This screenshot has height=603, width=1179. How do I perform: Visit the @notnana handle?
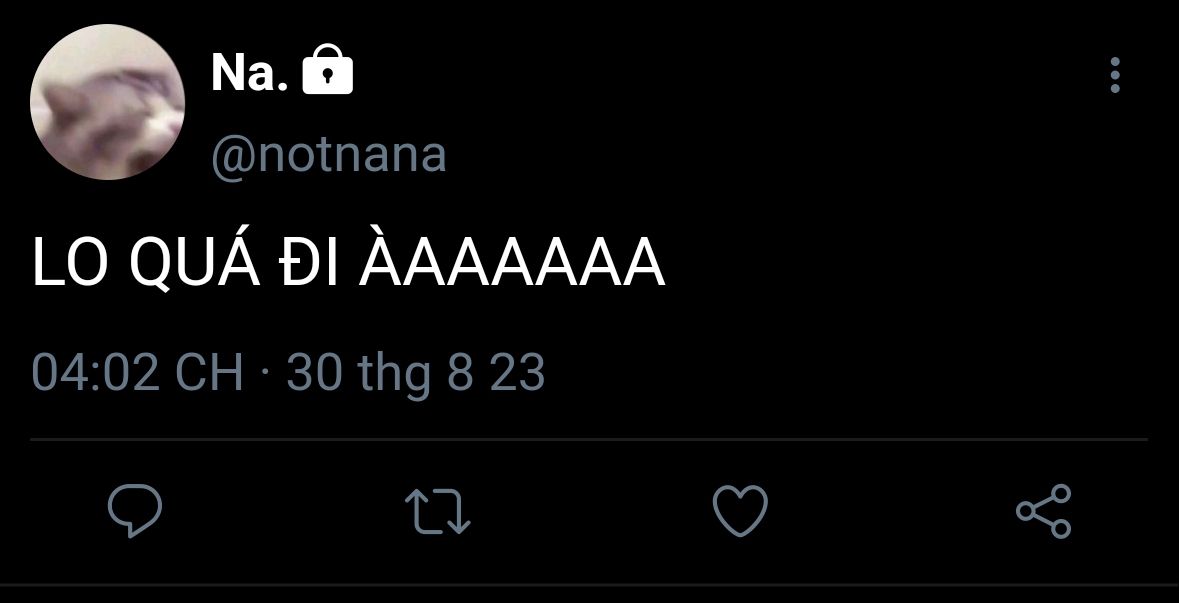click(328, 155)
